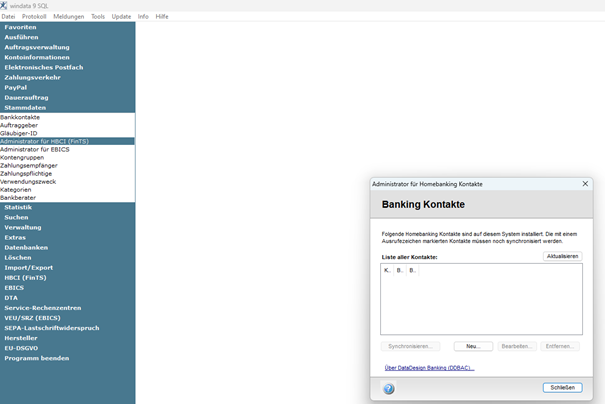
Task: Select Bankkontakte in Stammdaten list
Action: [20, 117]
